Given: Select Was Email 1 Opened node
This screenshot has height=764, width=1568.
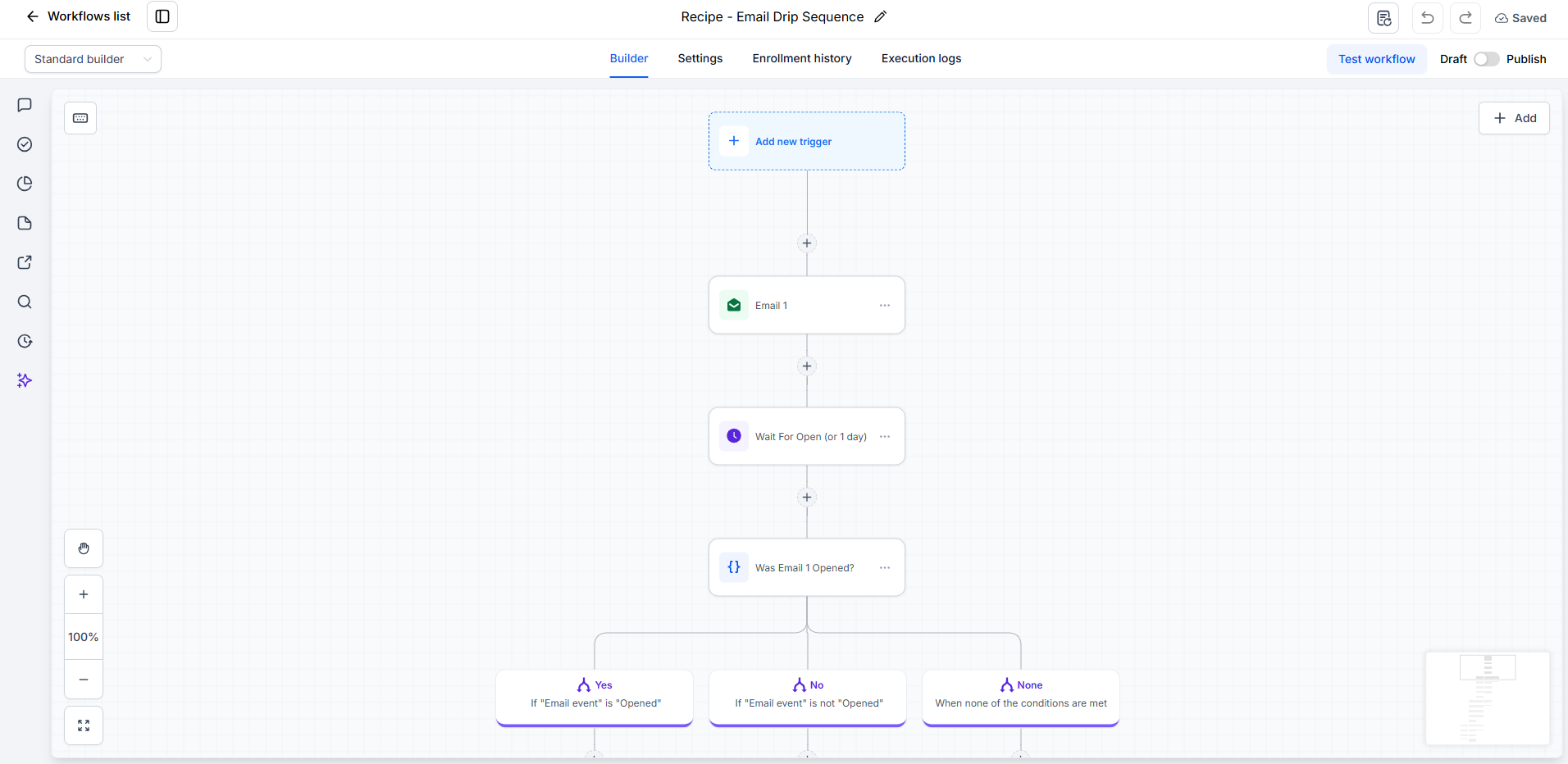Looking at the screenshot, I should coord(807,567).
